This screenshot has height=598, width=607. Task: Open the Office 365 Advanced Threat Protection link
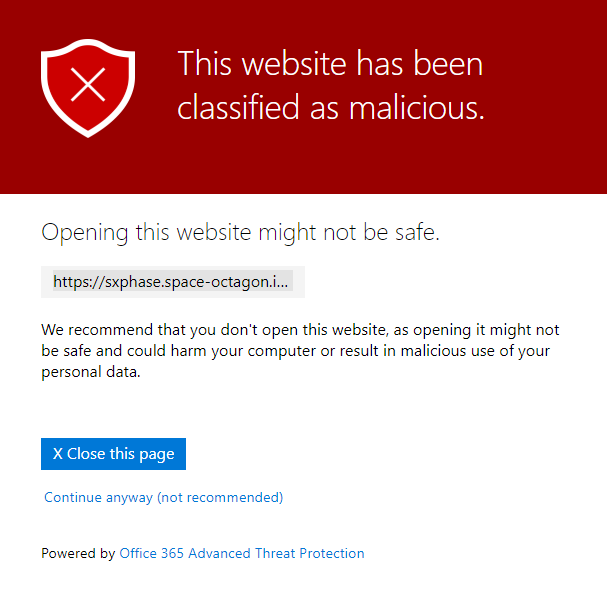click(x=241, y=553)
